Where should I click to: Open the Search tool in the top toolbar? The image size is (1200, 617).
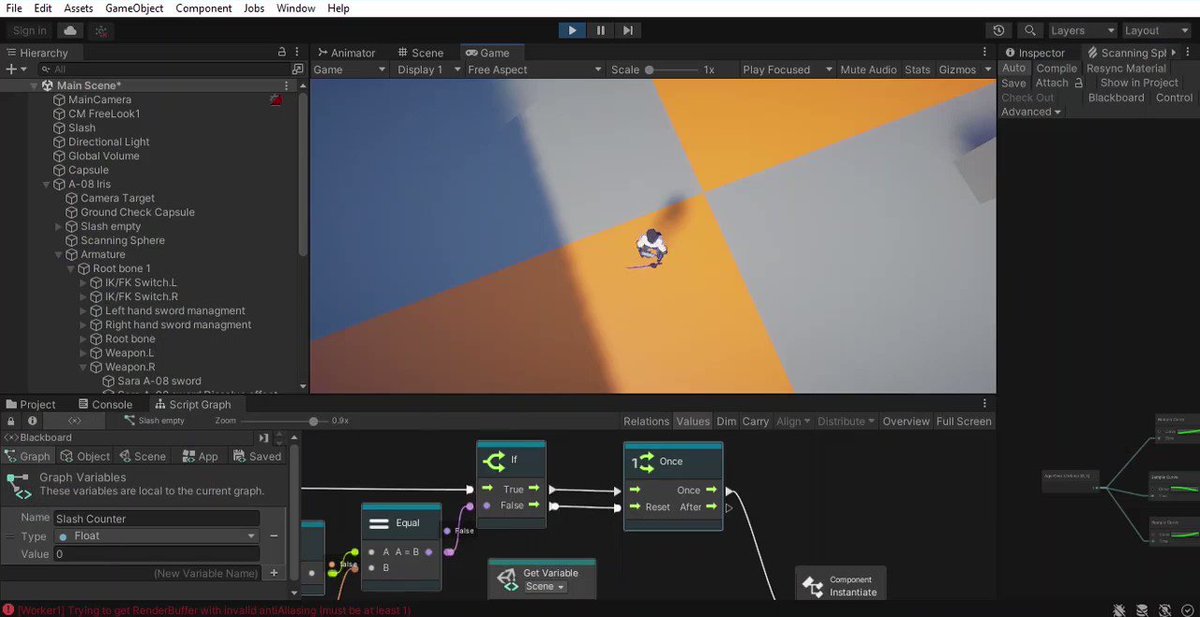[1030, 30]
